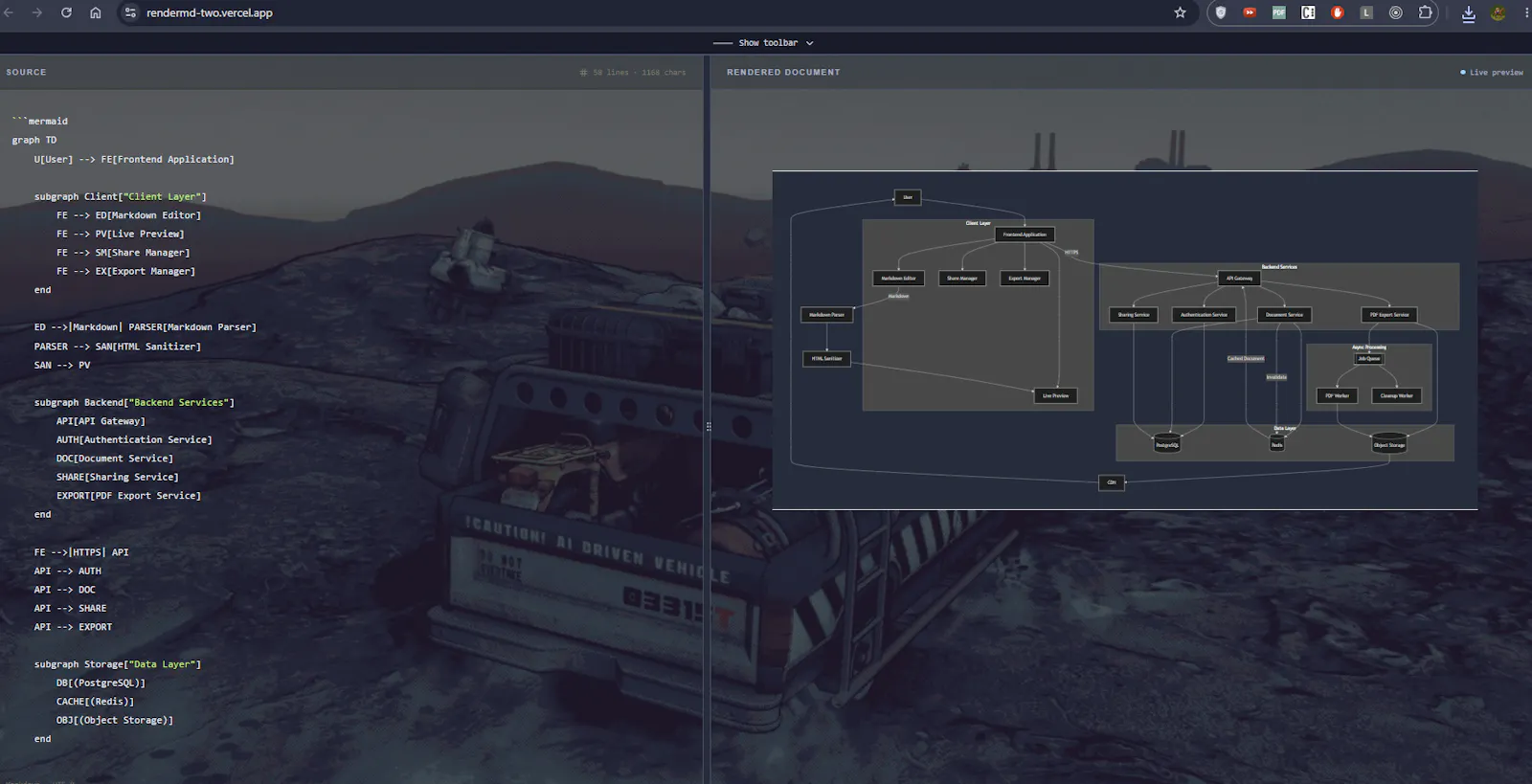Screen dimensions: 1532x784
Task: Click the 'API[API Gateway]' source line
Action: [x=101, y=421]
